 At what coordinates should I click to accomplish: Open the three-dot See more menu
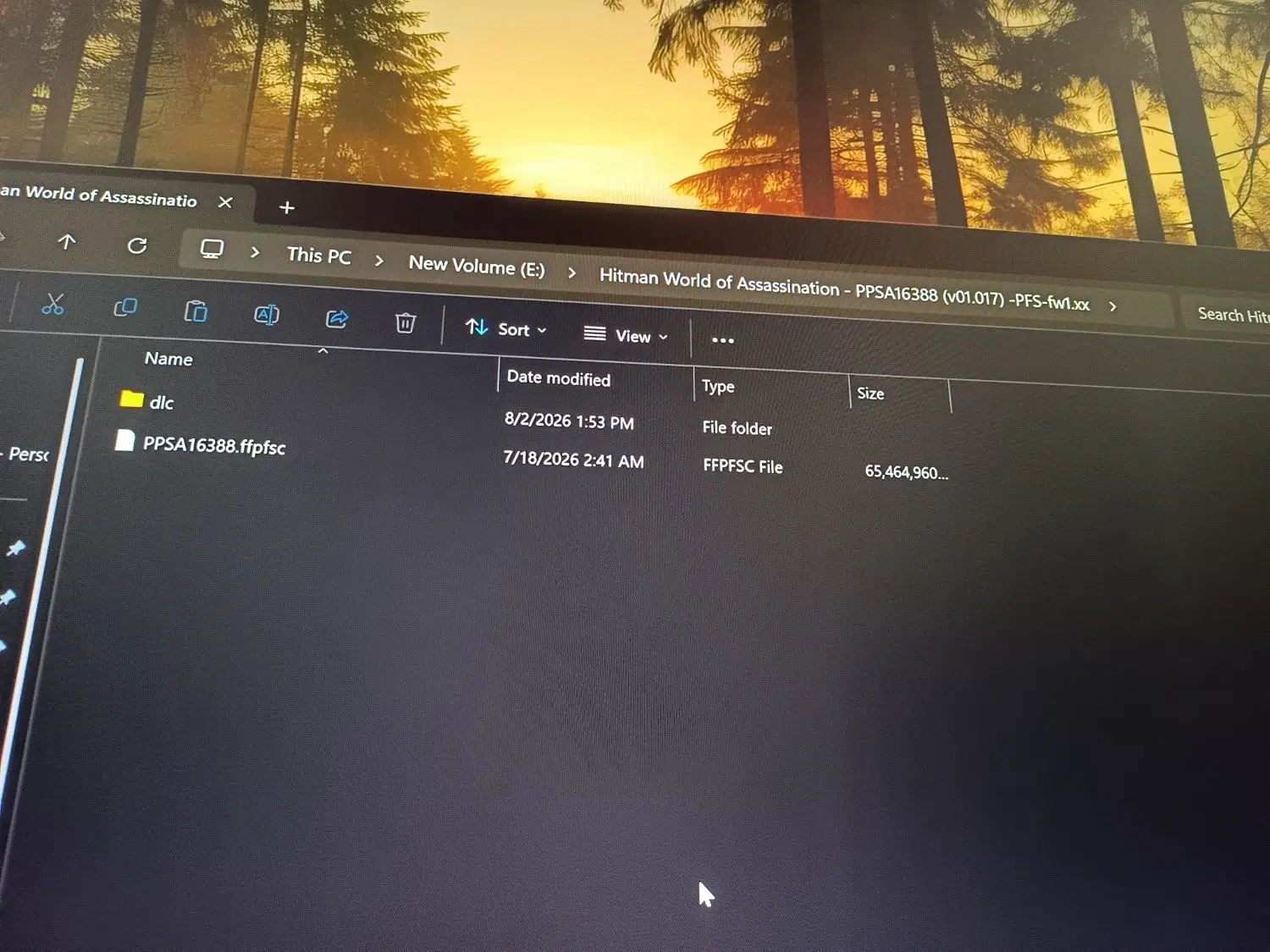[x=722, y=340]
